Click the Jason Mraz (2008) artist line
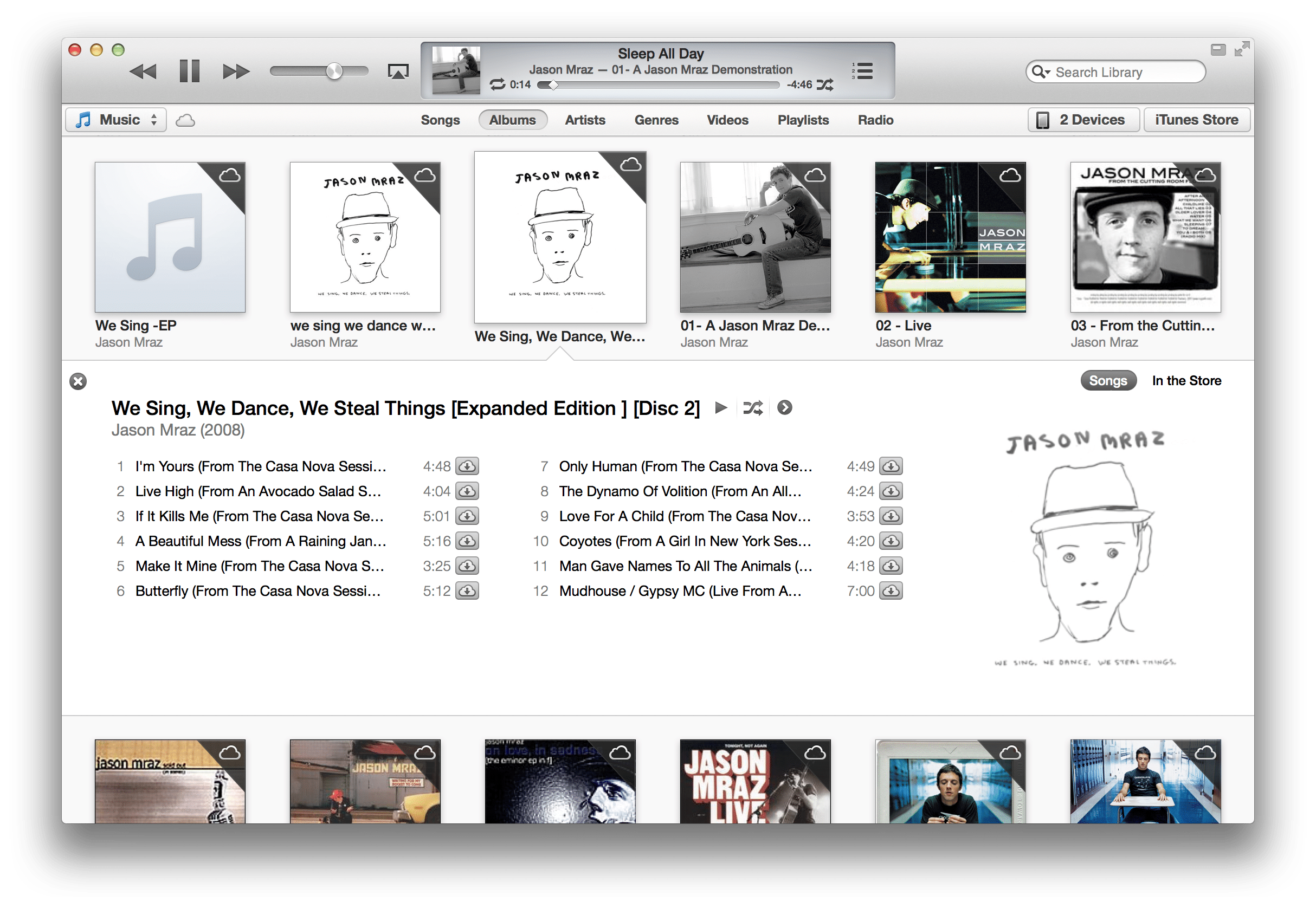 coord(178,430)
